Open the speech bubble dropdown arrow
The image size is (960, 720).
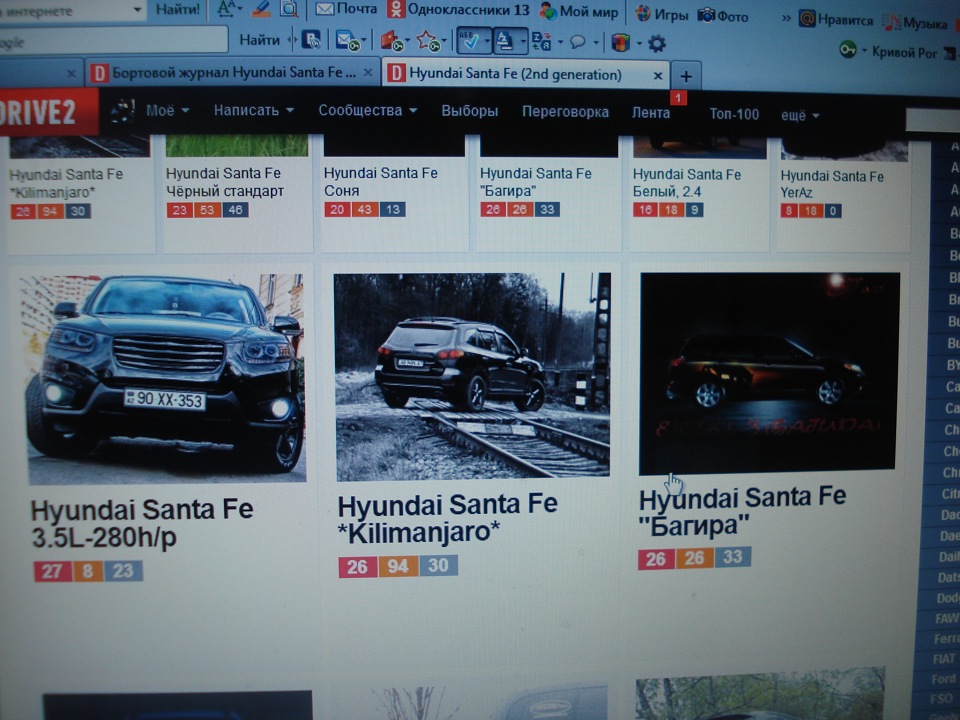tap(595, 43)
